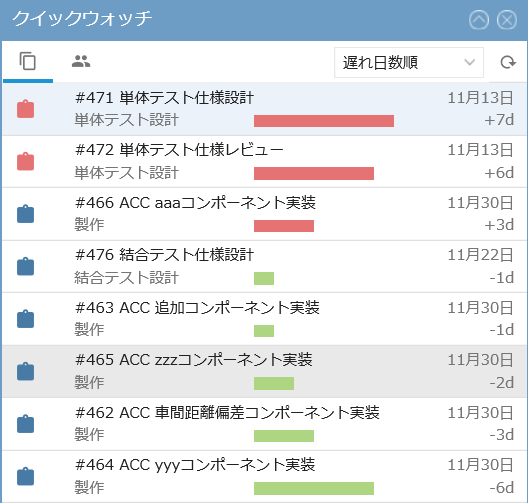The image size is (528, 503).
Task: Refresh the quick watch list
Action: pos(508,62)
